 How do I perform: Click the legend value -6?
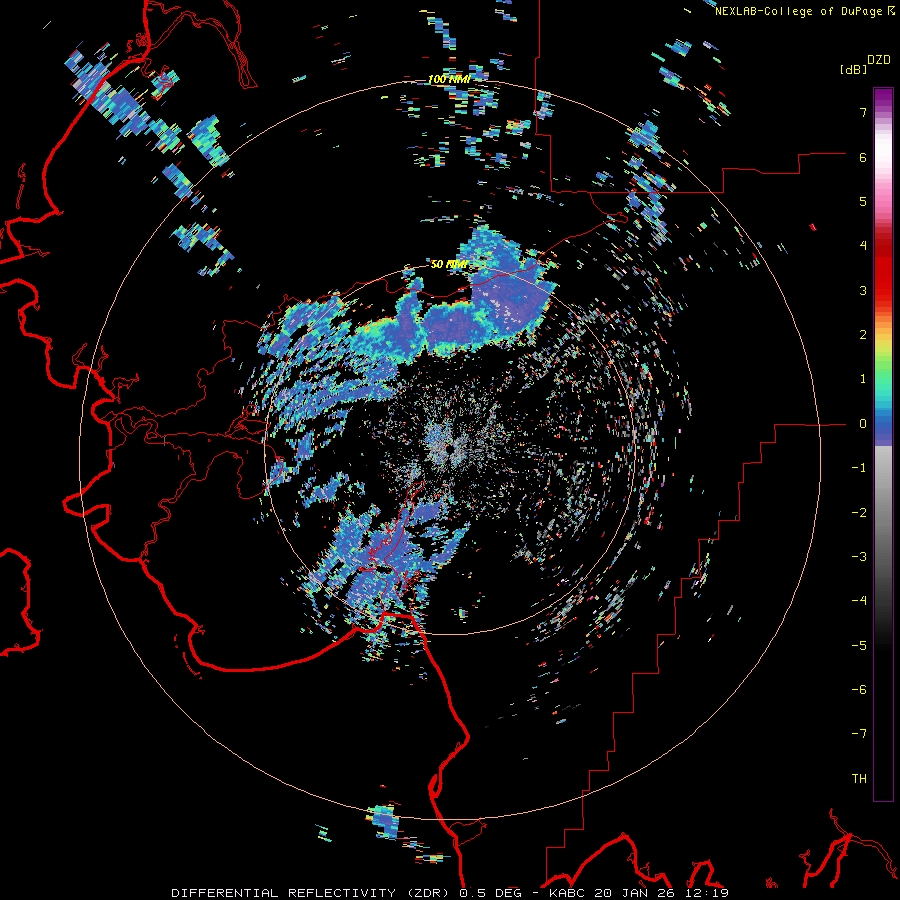859,690
